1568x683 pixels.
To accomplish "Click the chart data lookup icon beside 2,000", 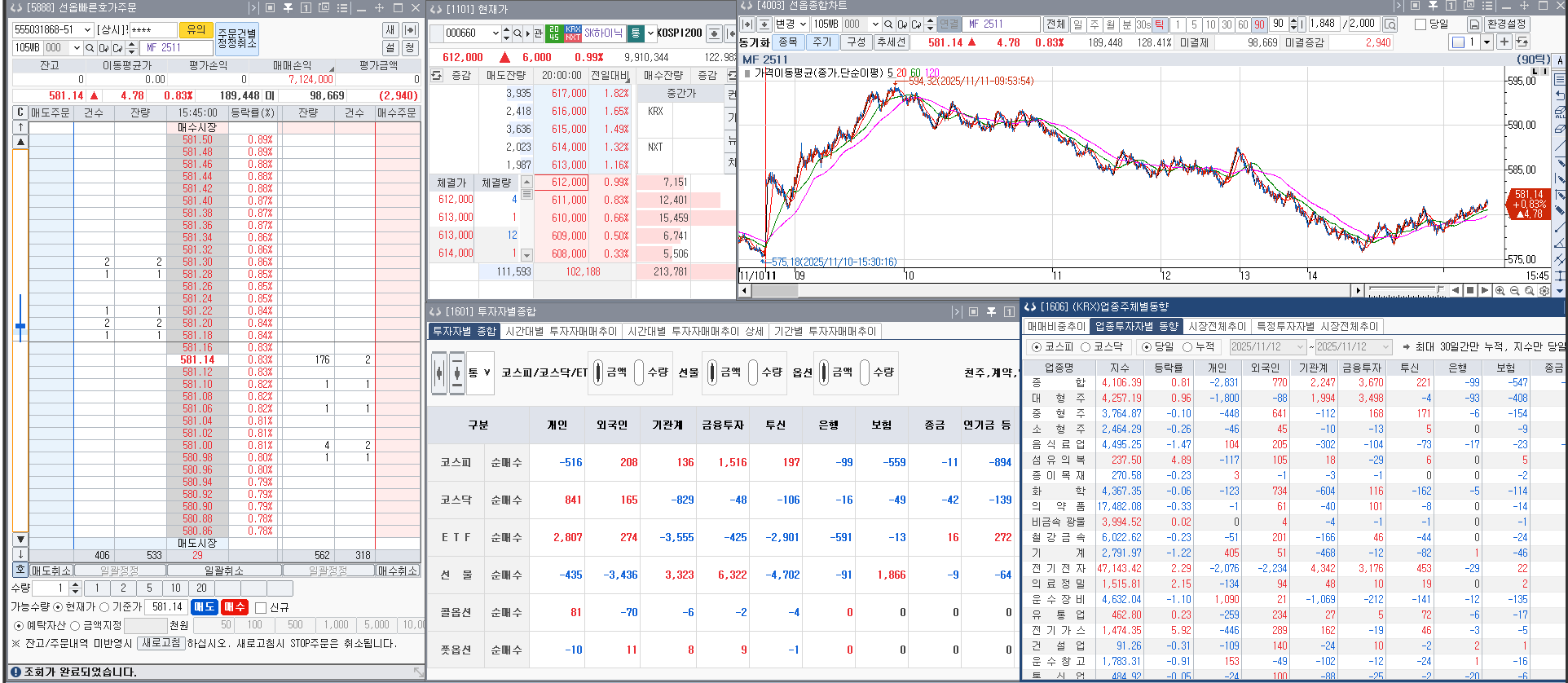I will pyautogui.click(x=1390, y=24).
